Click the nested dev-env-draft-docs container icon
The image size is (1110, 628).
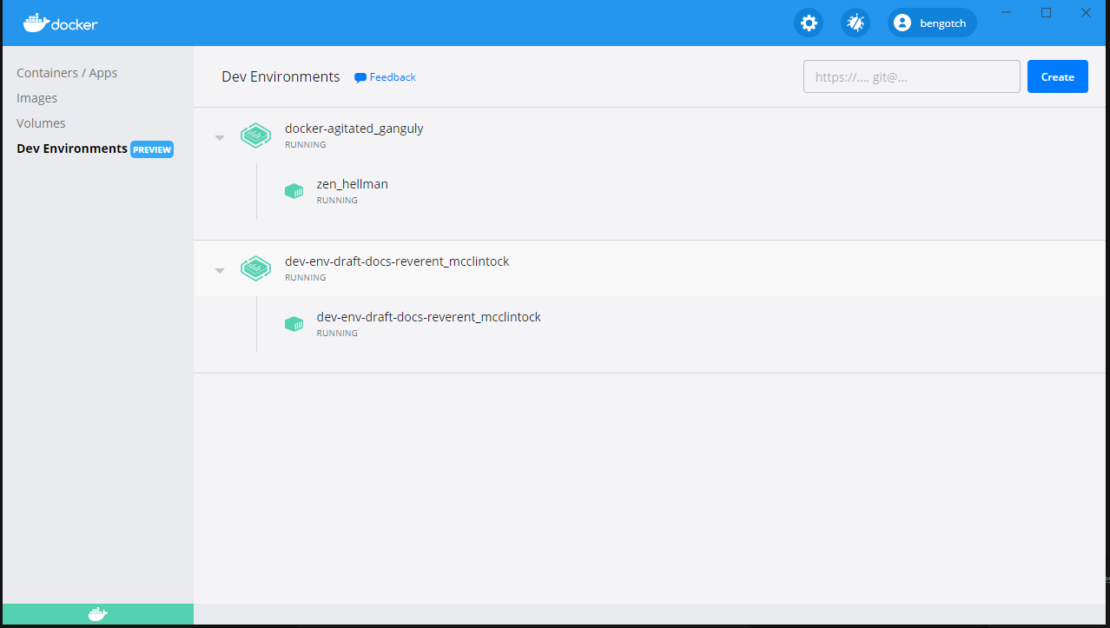pos(294,324)
